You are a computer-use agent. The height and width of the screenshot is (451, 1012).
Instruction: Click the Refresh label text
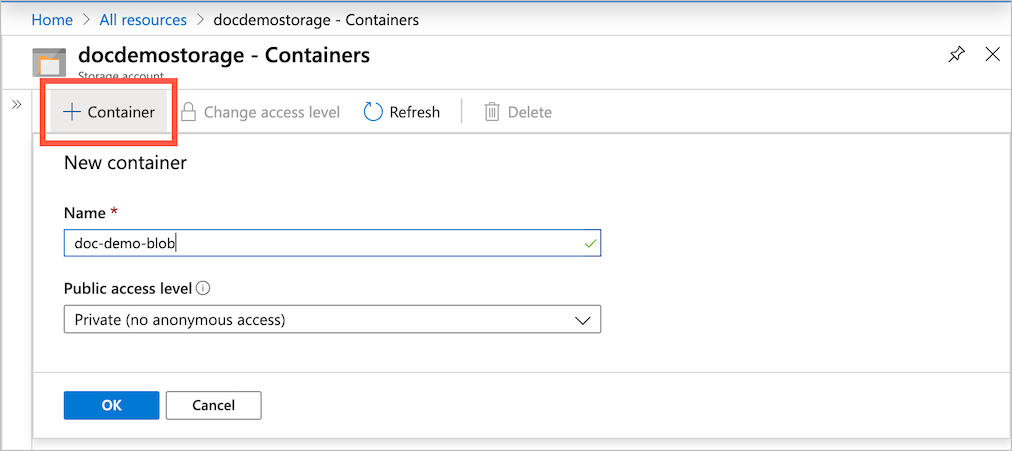[x=415, y=112]
